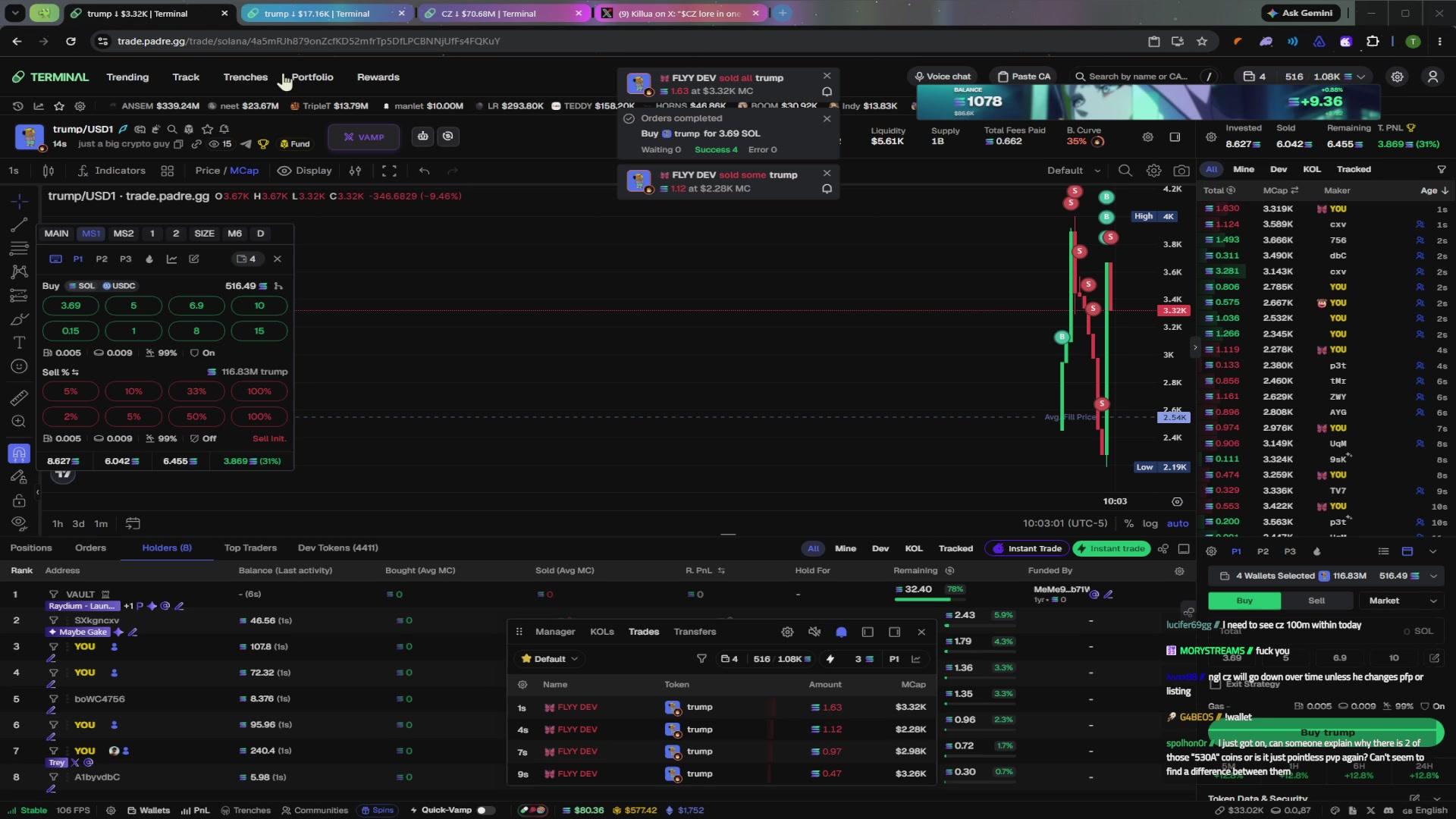
Task: Open the Market order type dropdown
Action: [1402, 601]
